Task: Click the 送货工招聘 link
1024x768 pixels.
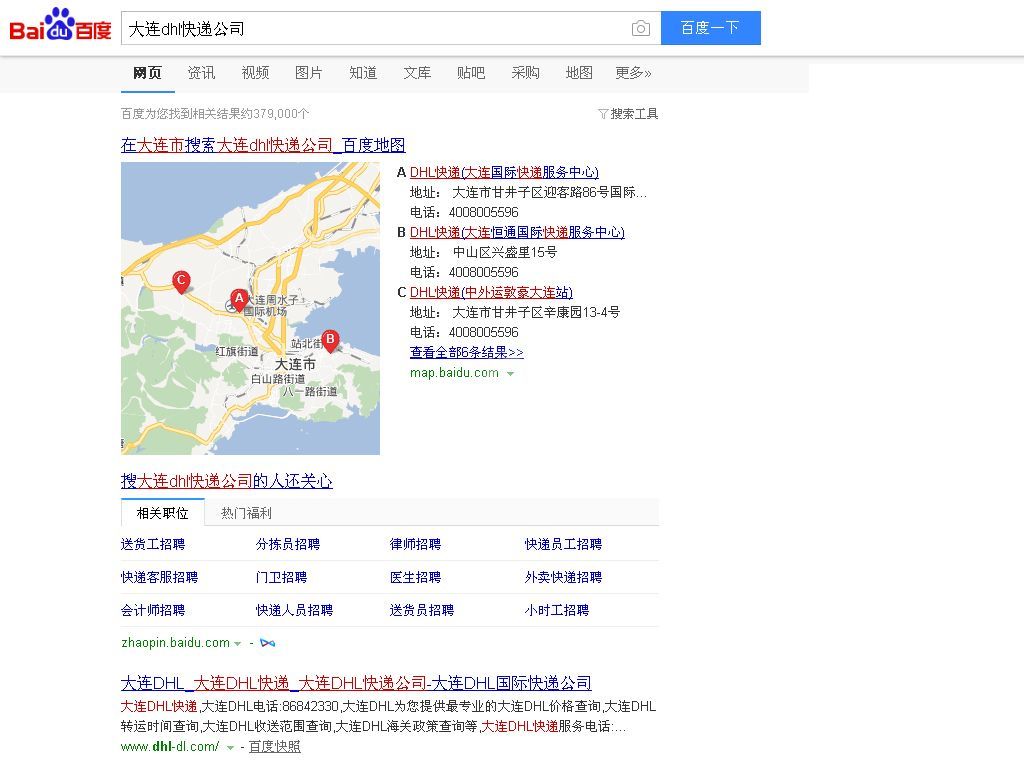Action: (153, 544)
